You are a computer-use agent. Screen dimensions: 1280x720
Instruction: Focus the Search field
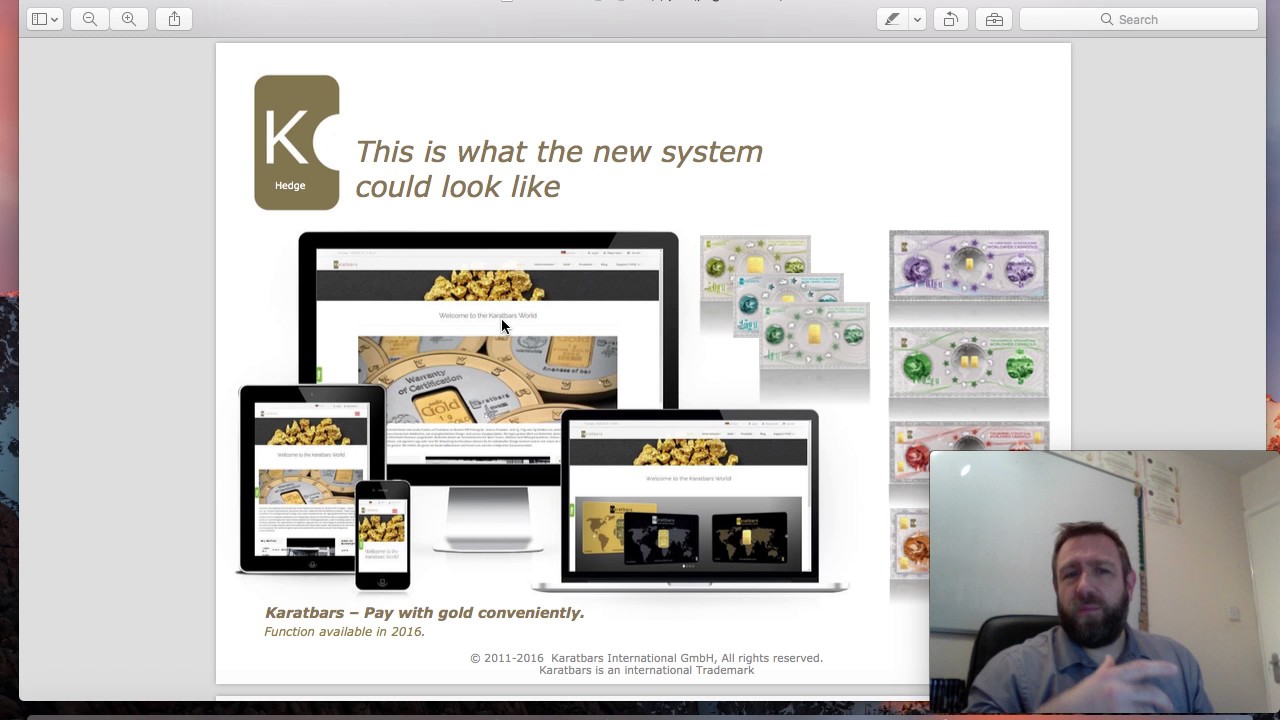pyautogui.click(x=1138, y=19)
